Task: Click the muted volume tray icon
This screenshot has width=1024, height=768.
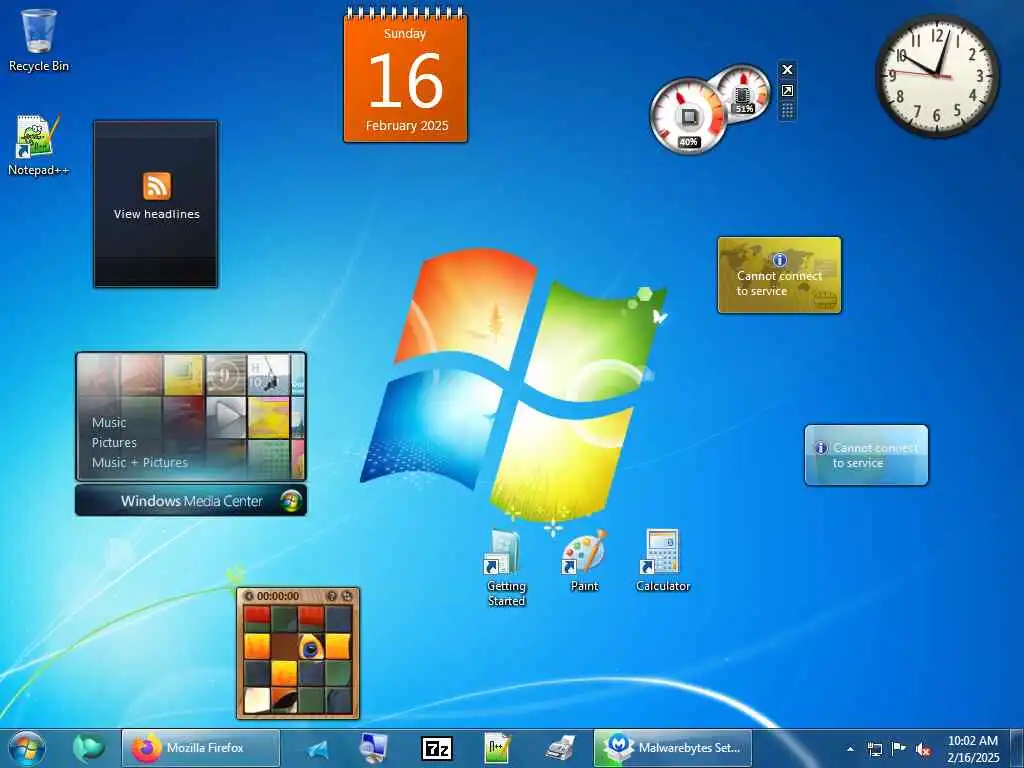Action: tap(923, 749)
